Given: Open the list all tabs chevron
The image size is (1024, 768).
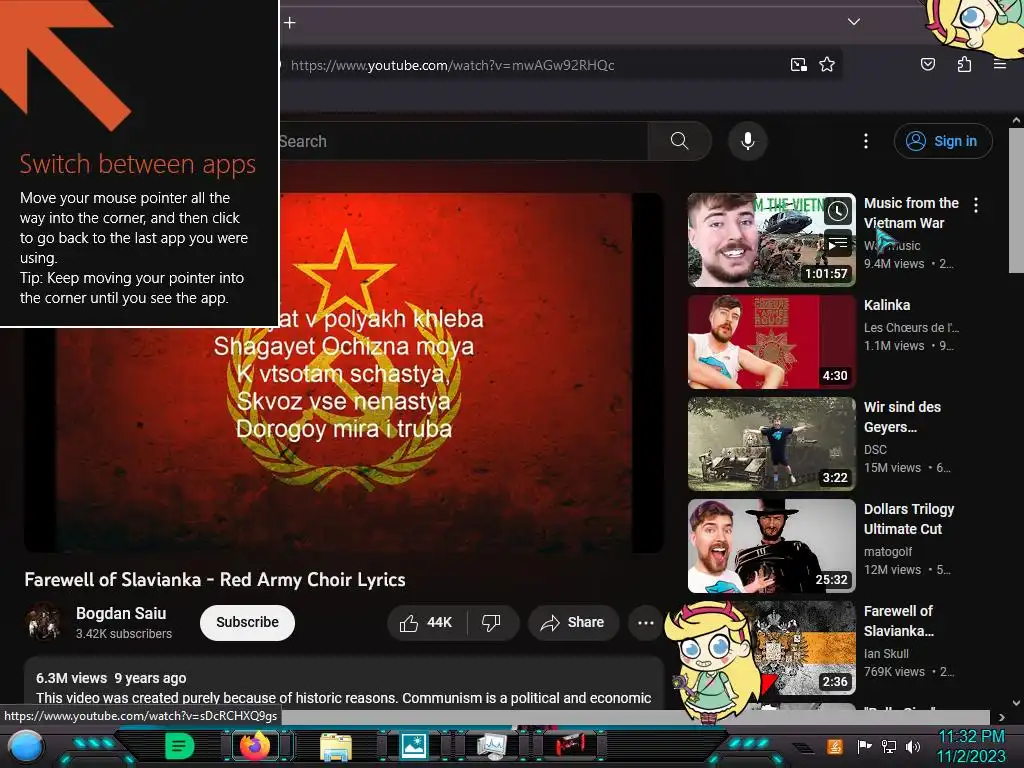Looking at the screenshot, I should coord(854,22).
